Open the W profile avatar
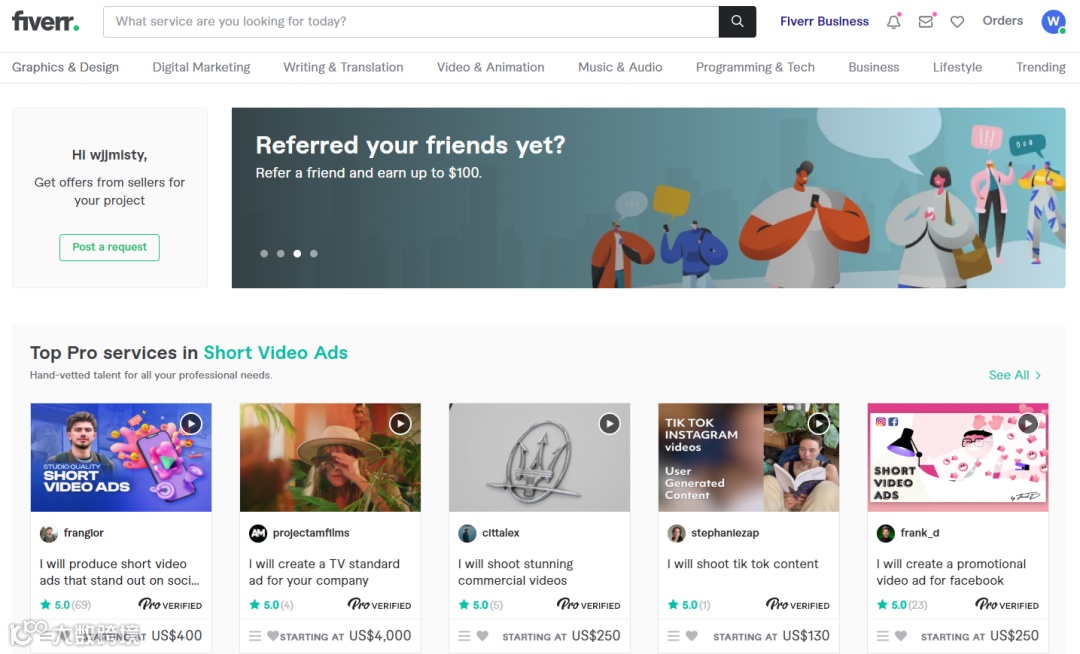This screenshot has width=1080, height=654. (x=1053, y=21)
